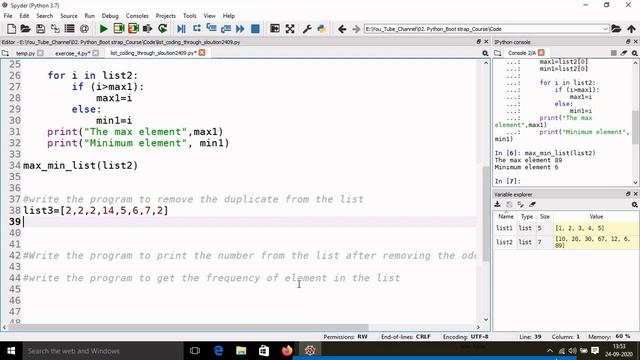Run selection or current line icon
The height and width of the screenshot is (360, 640).
pos(147,29)
